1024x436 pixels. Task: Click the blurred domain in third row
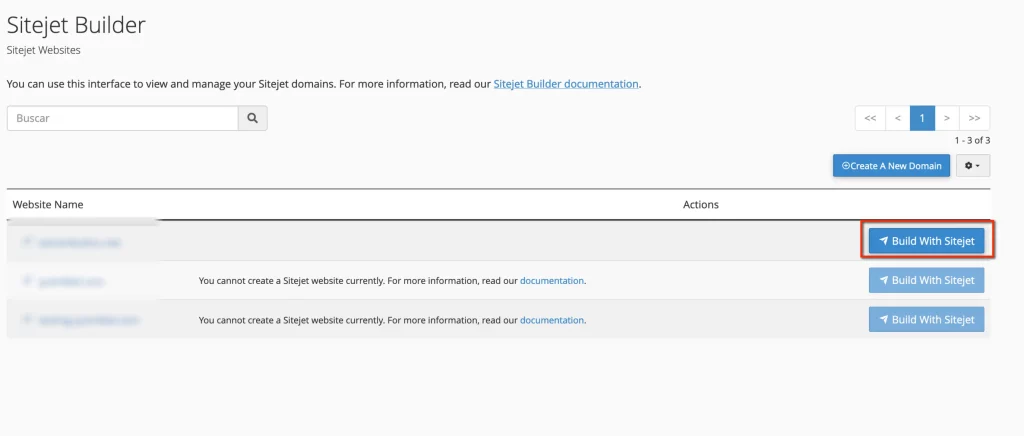coord(89,320)
